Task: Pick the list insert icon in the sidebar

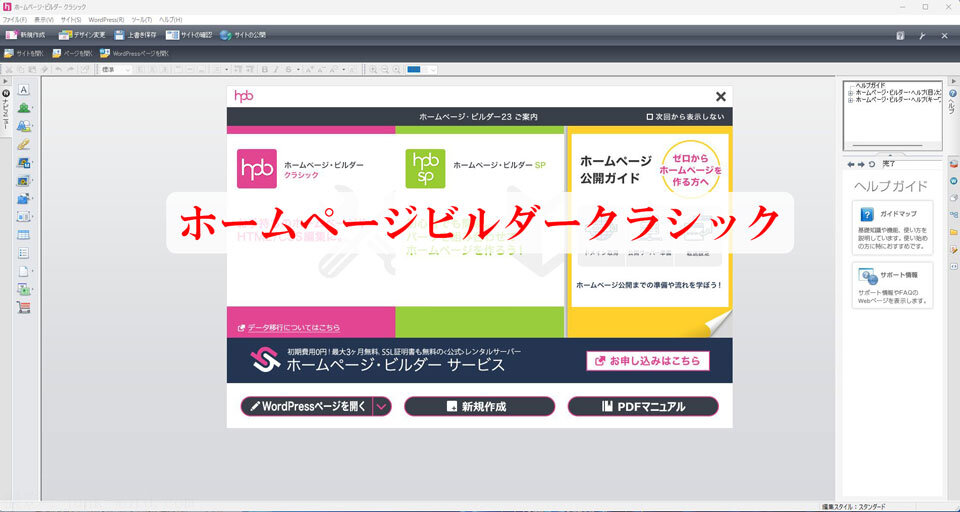Action: pos(23,253)
